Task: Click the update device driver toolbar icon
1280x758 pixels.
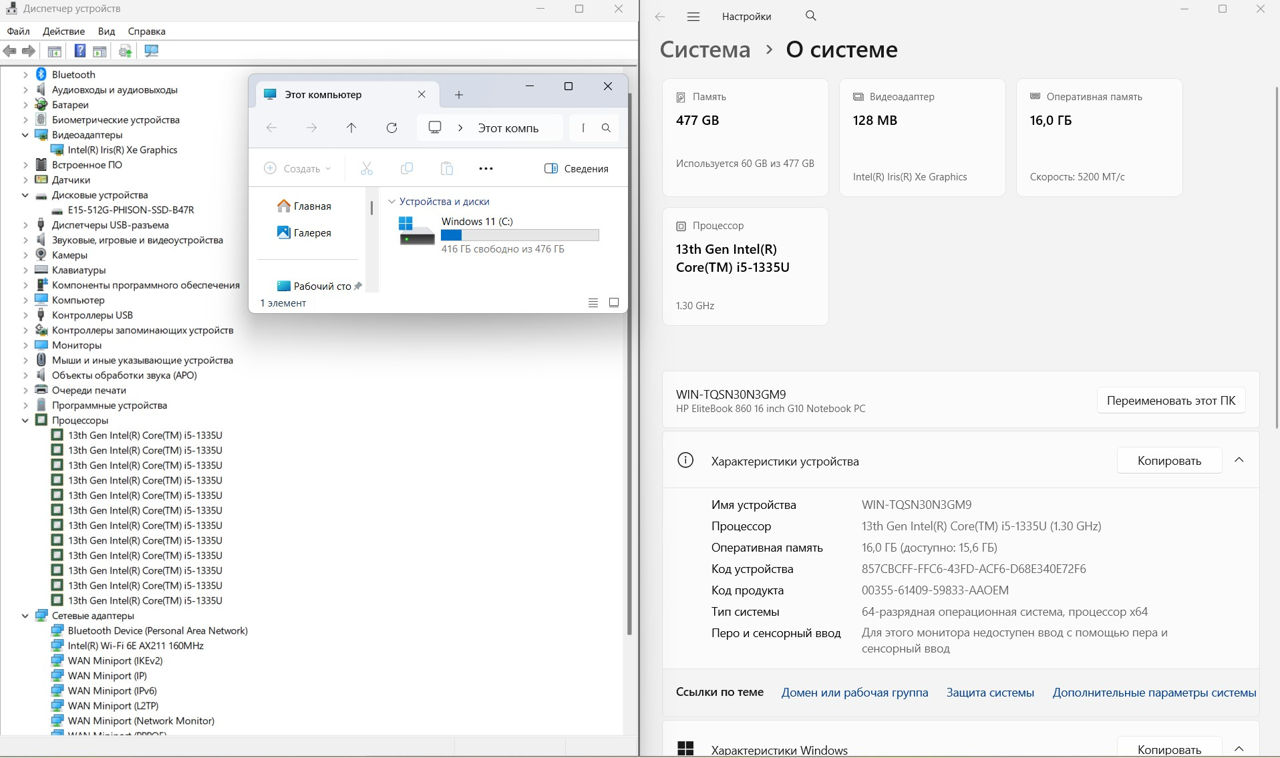Action: coord(125,51)
